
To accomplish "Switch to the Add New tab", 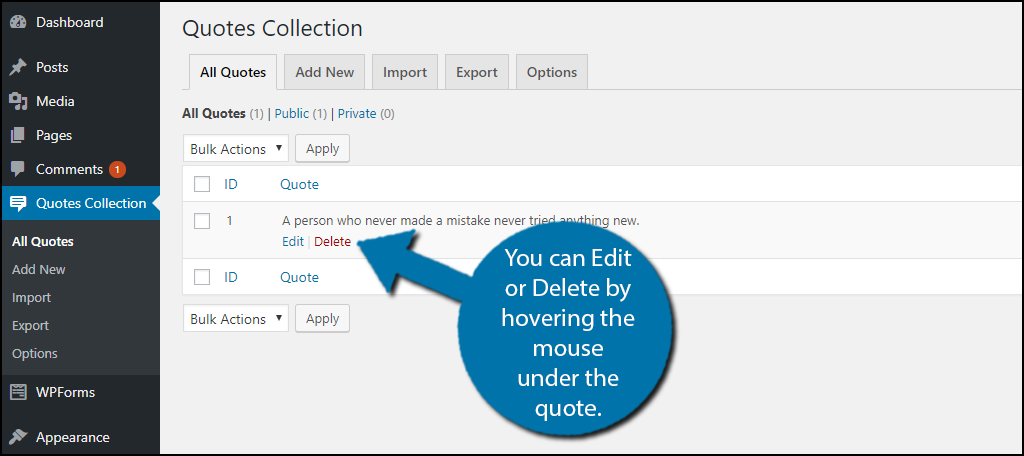I will (325, 72).
